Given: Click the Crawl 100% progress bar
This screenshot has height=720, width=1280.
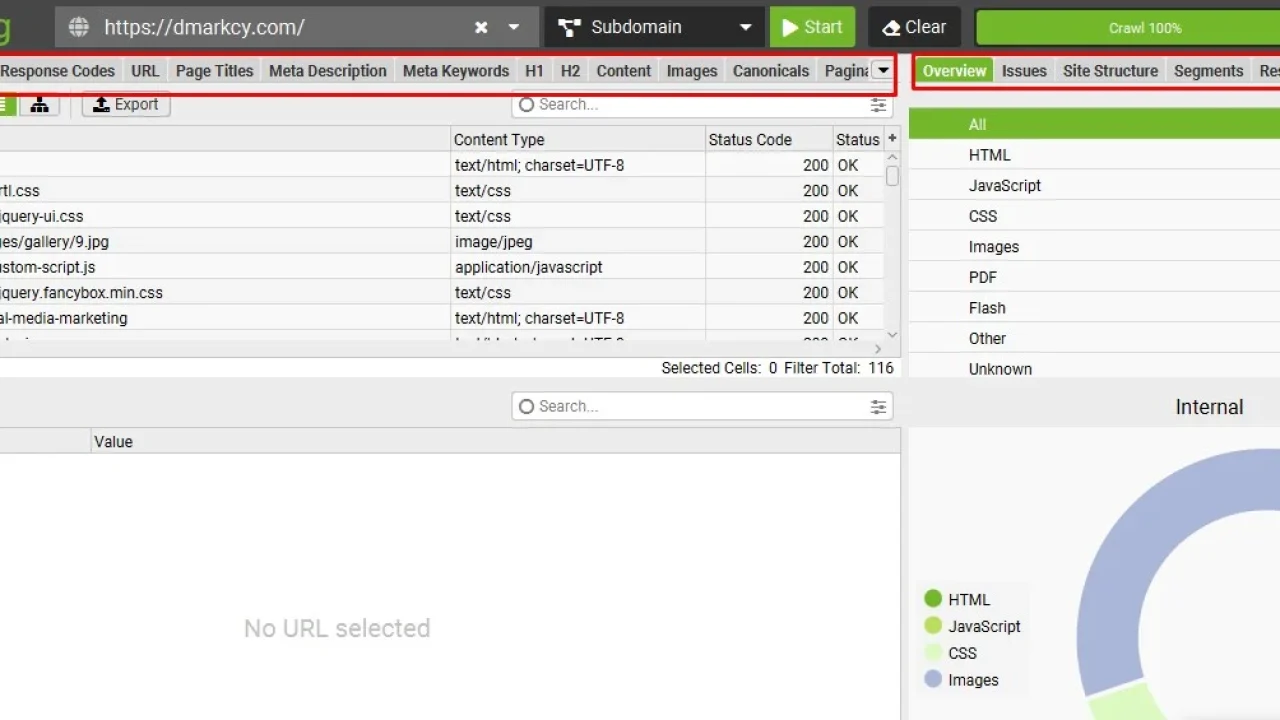Looking at the screenshot, I should coord(1144,27).
